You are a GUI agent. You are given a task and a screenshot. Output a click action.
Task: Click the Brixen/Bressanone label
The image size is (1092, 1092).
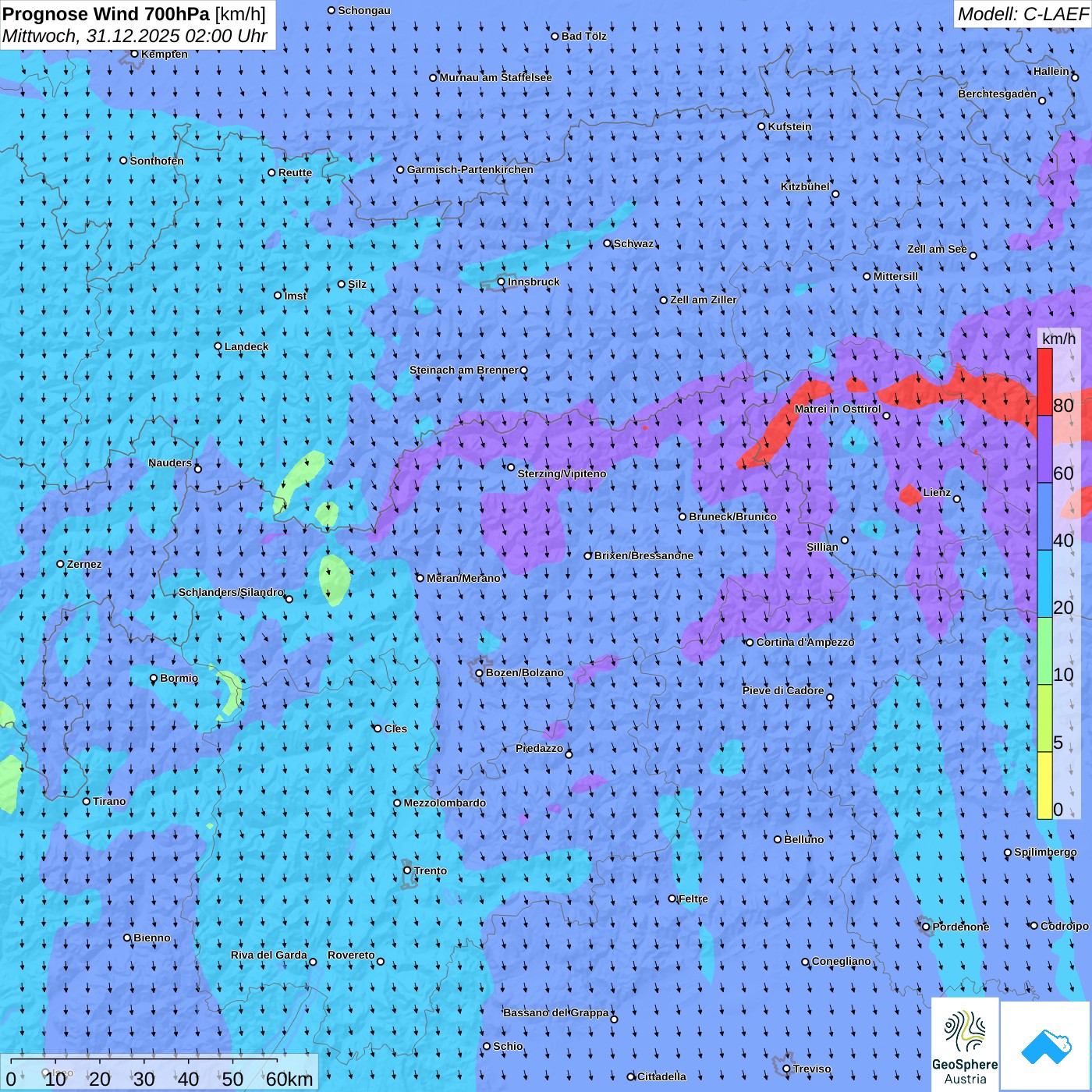[x=643, y=555]
